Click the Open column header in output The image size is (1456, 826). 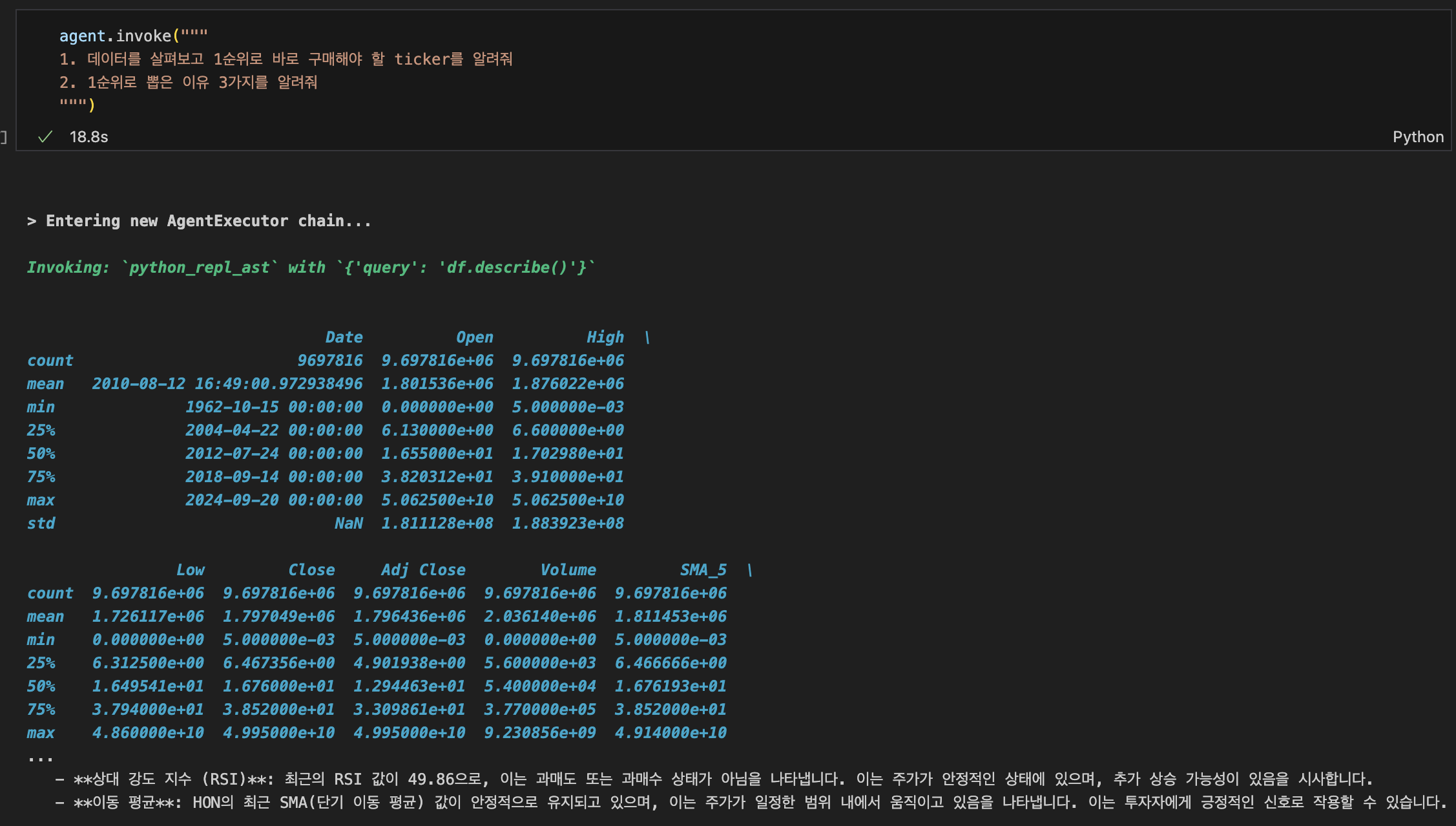[x=474, y=337]
